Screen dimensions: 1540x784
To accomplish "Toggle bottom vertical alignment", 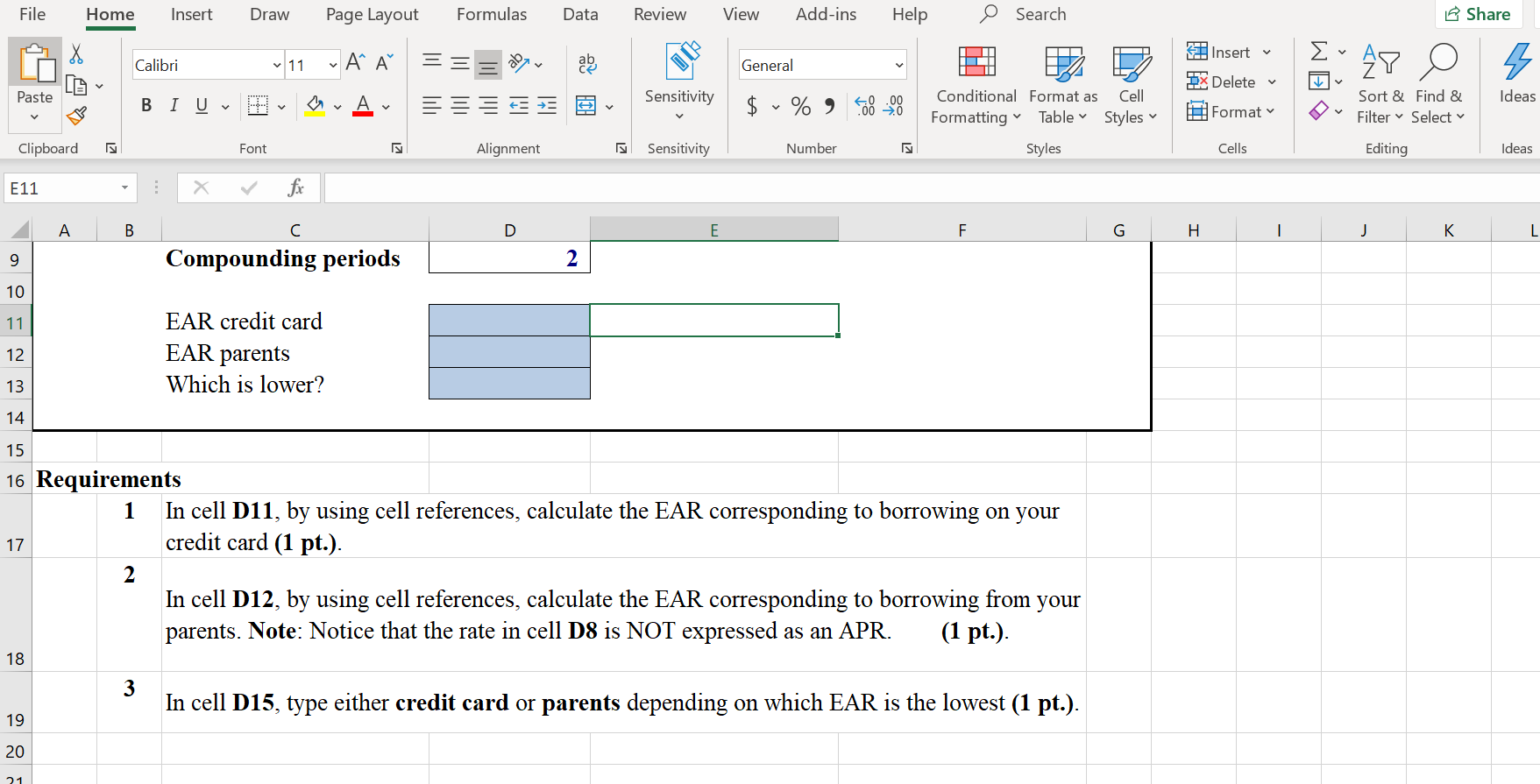I will [x=488, y=63].
